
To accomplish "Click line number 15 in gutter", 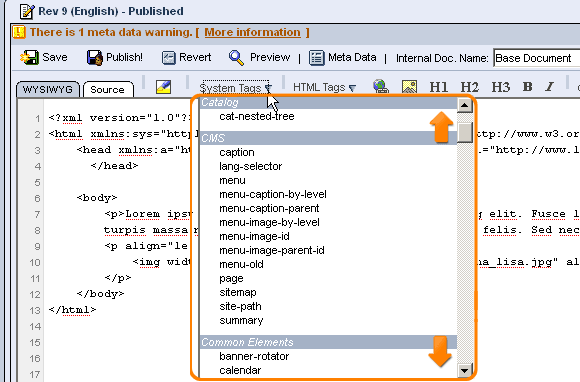I will [x=34, y=342].
